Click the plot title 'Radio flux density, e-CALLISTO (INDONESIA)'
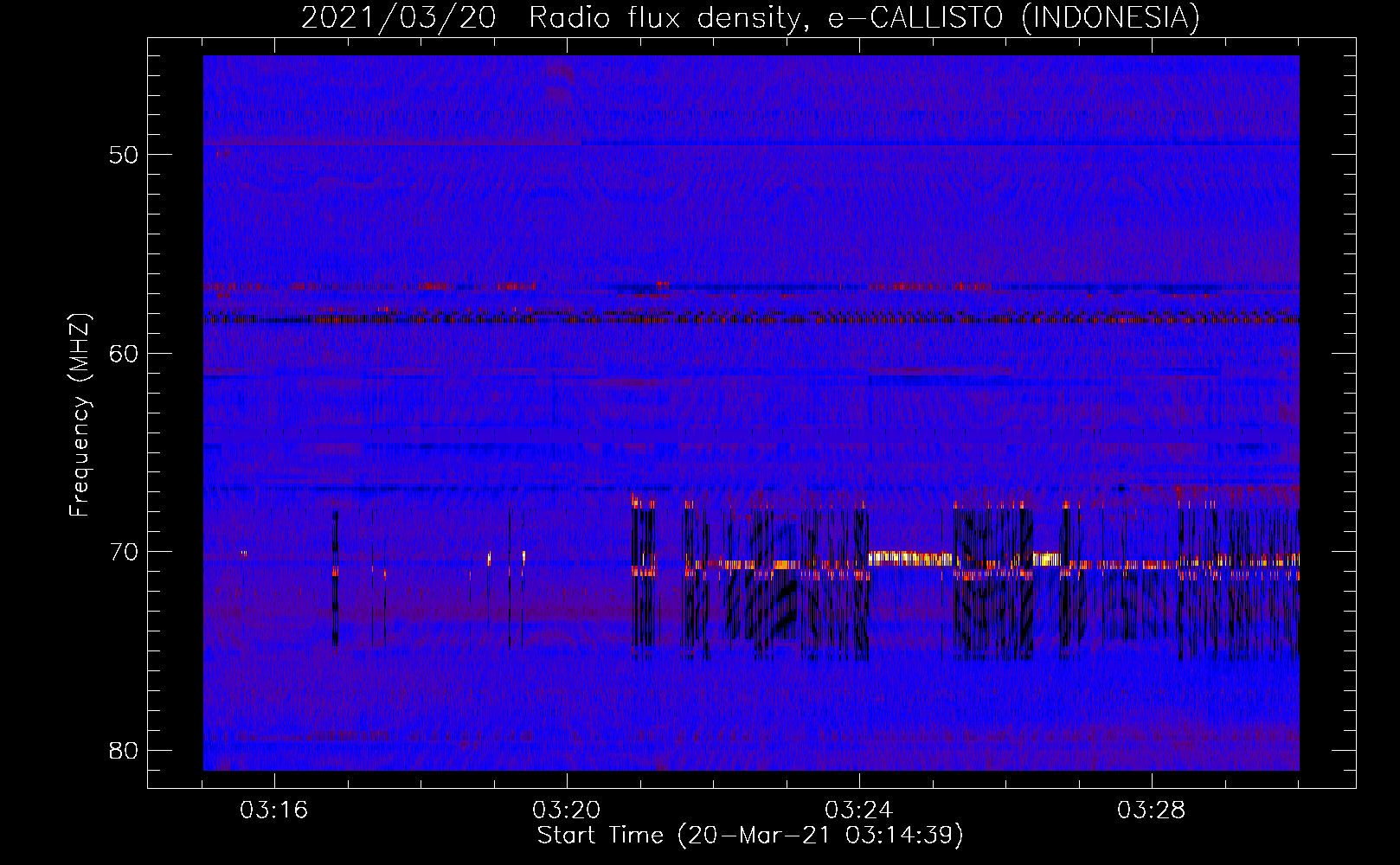 tap(864, 17)
